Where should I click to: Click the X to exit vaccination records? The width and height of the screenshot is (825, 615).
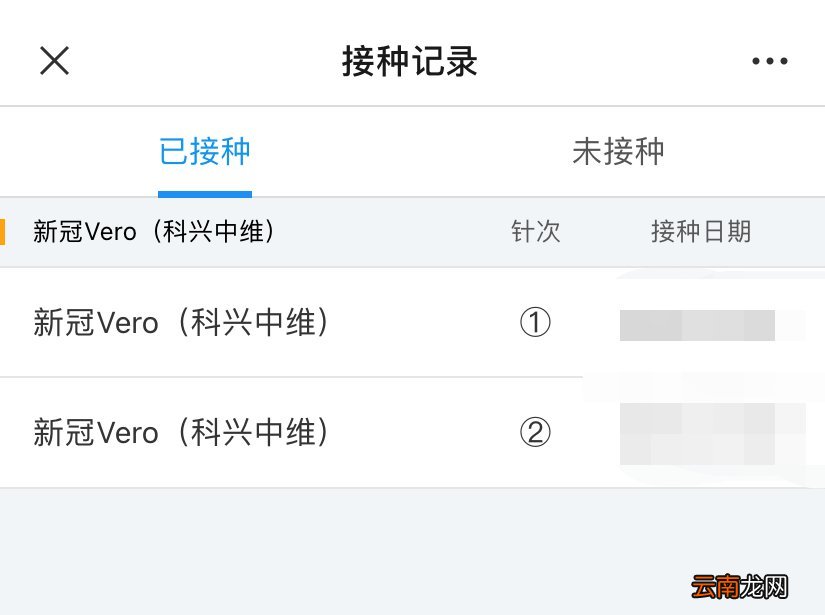(x=54, y=60)
